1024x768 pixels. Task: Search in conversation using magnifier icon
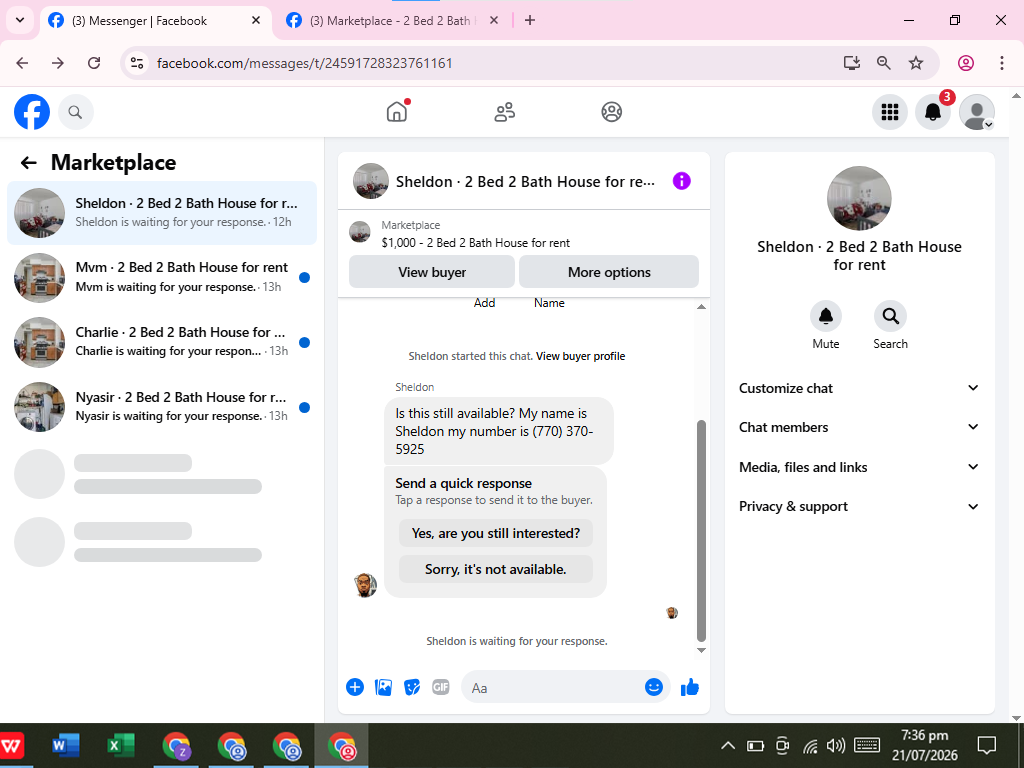tap(890, 316)
